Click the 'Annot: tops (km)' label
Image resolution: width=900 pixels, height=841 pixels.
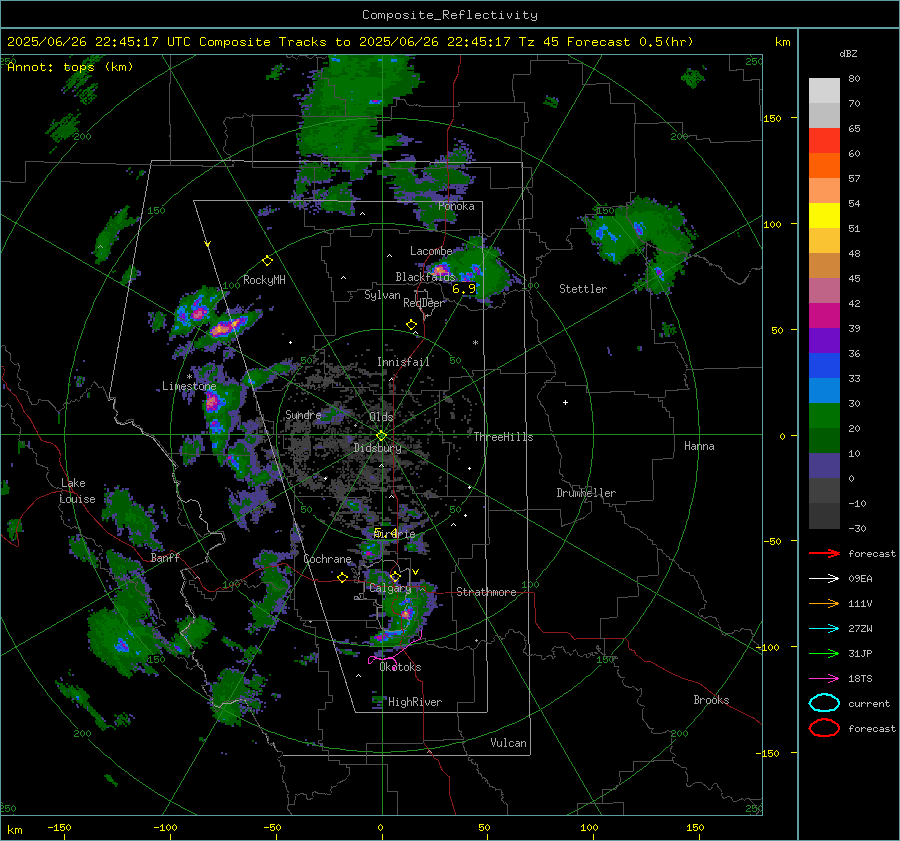[70, 67]
